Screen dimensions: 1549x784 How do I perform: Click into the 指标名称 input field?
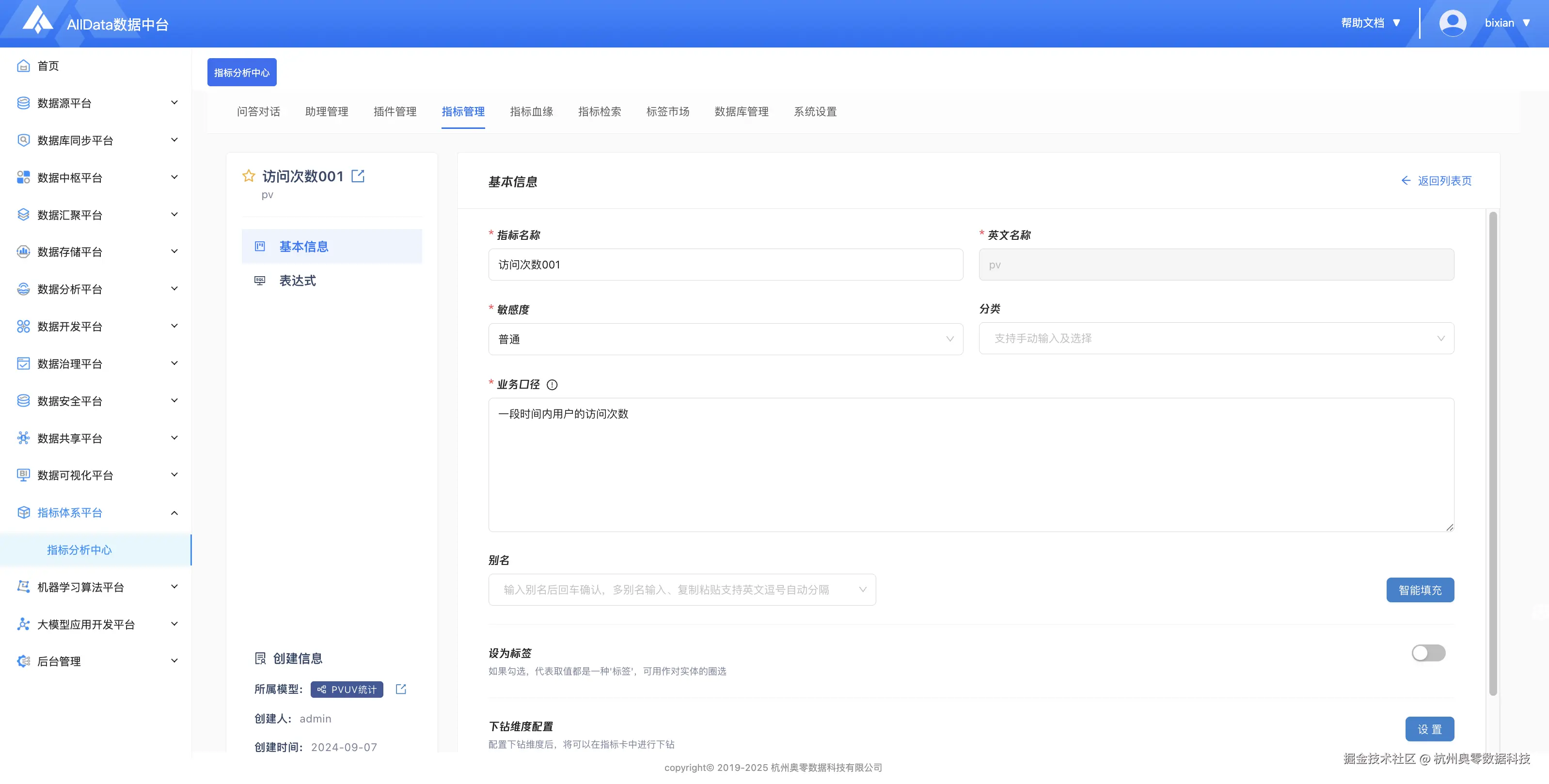pos(725,265)
